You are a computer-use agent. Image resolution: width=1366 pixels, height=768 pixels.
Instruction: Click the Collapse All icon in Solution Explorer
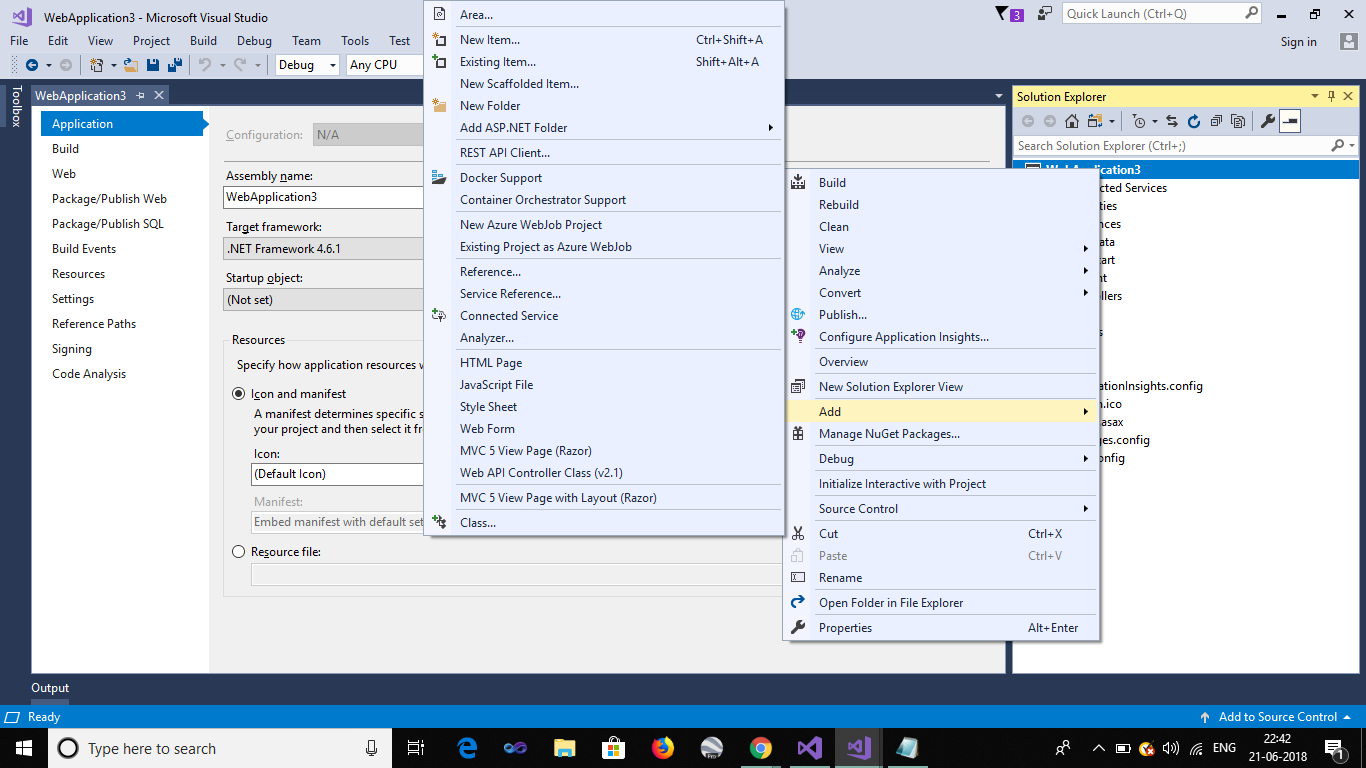(1216, 122)
